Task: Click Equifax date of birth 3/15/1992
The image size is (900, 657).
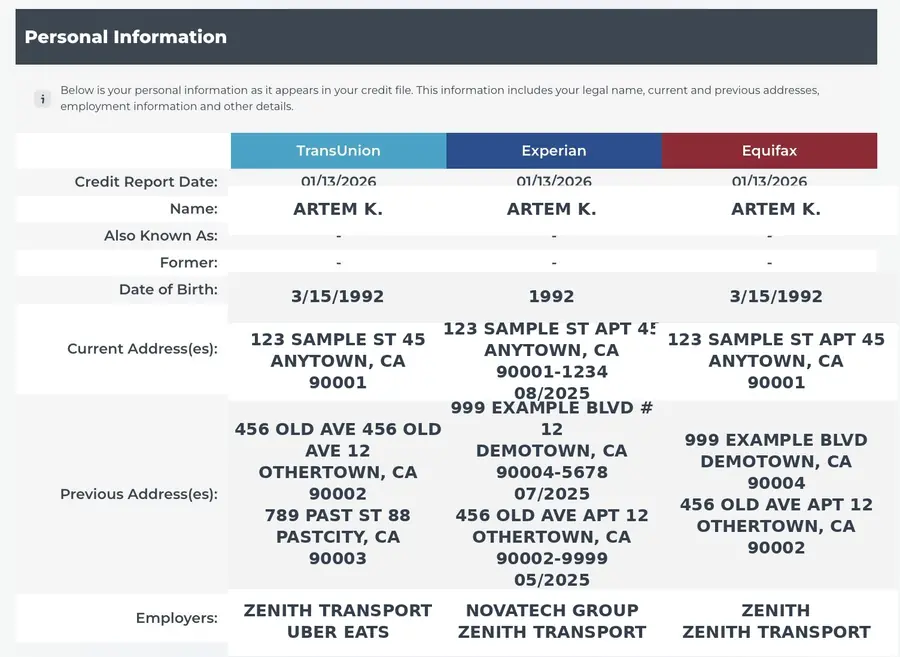Action: point(776,296)
